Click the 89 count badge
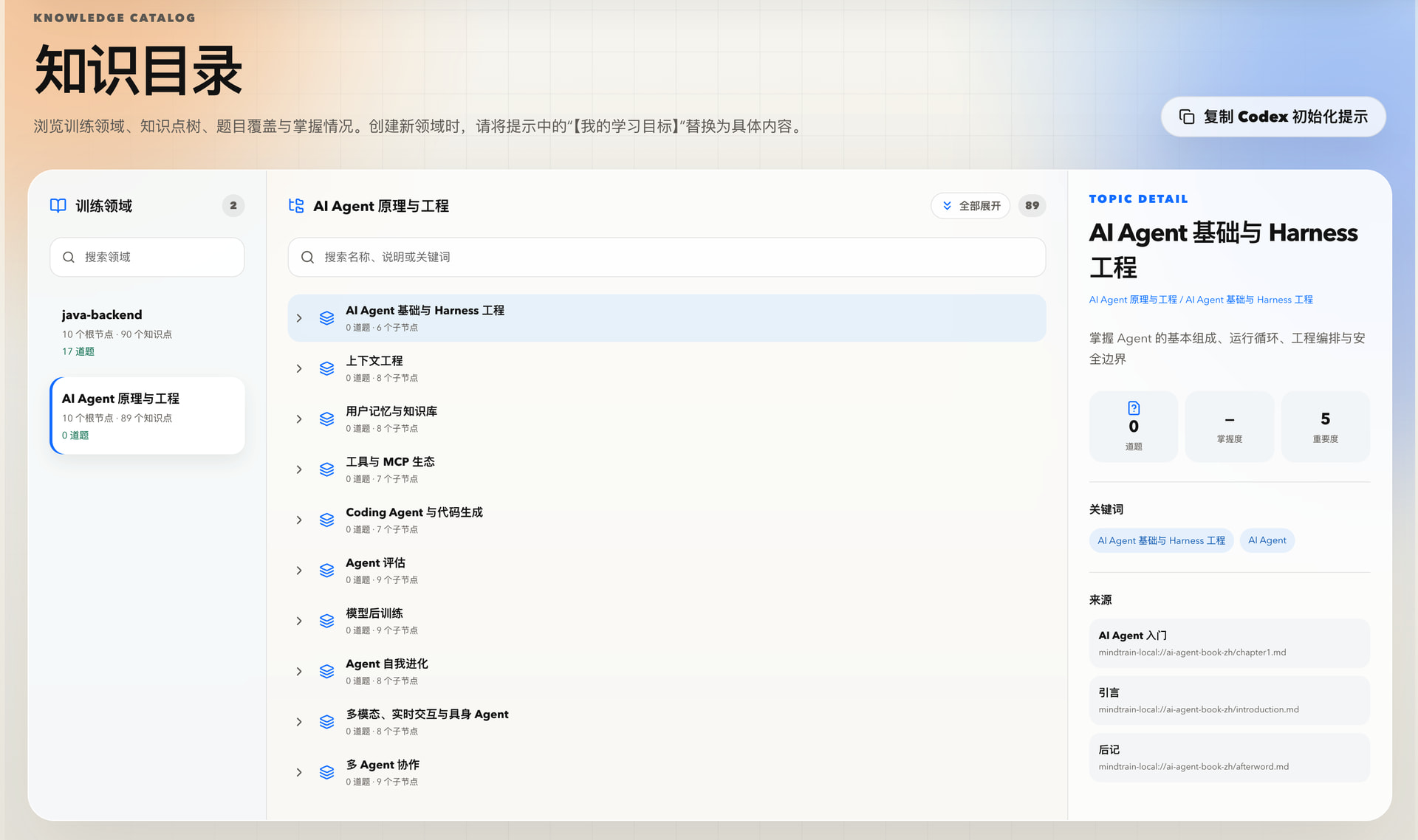Image resolution: width=1418 pixels, height=840 pixels. click(1032, 206)
